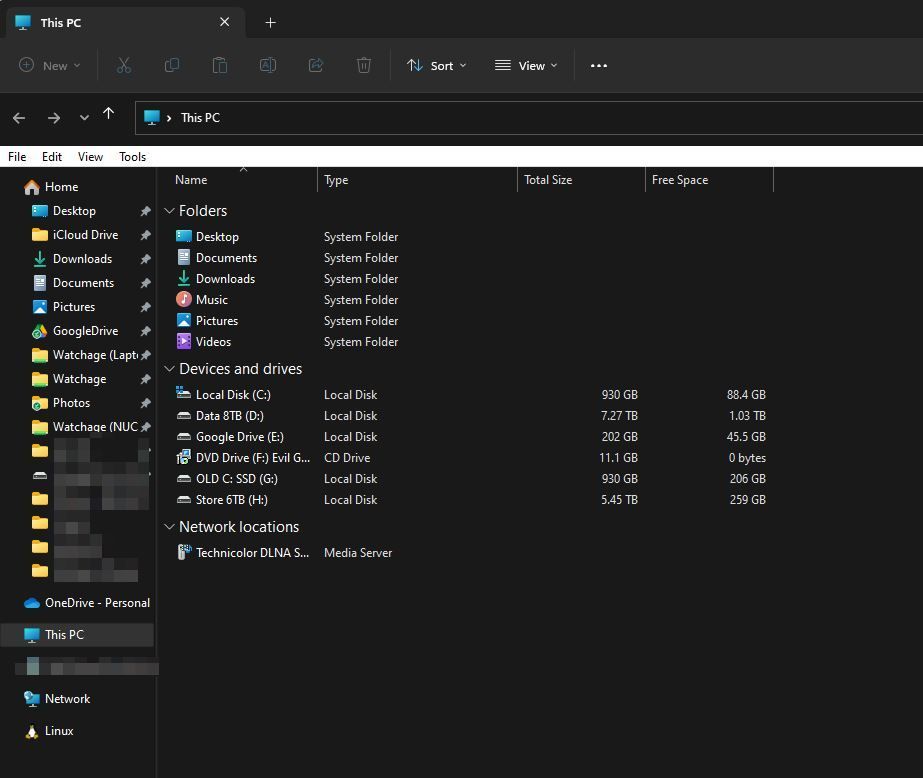Open the Tools menu
Viewport: 923px width, 778px height.
(132, 156)
